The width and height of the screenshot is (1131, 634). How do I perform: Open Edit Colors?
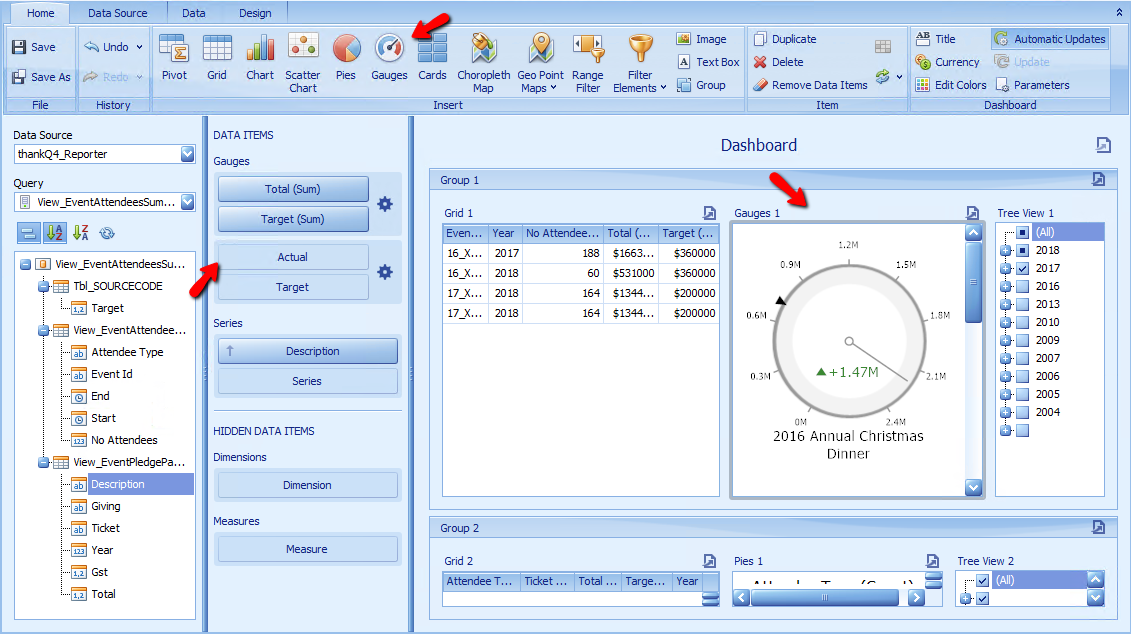pyautogui.click(x=951, y=85)
